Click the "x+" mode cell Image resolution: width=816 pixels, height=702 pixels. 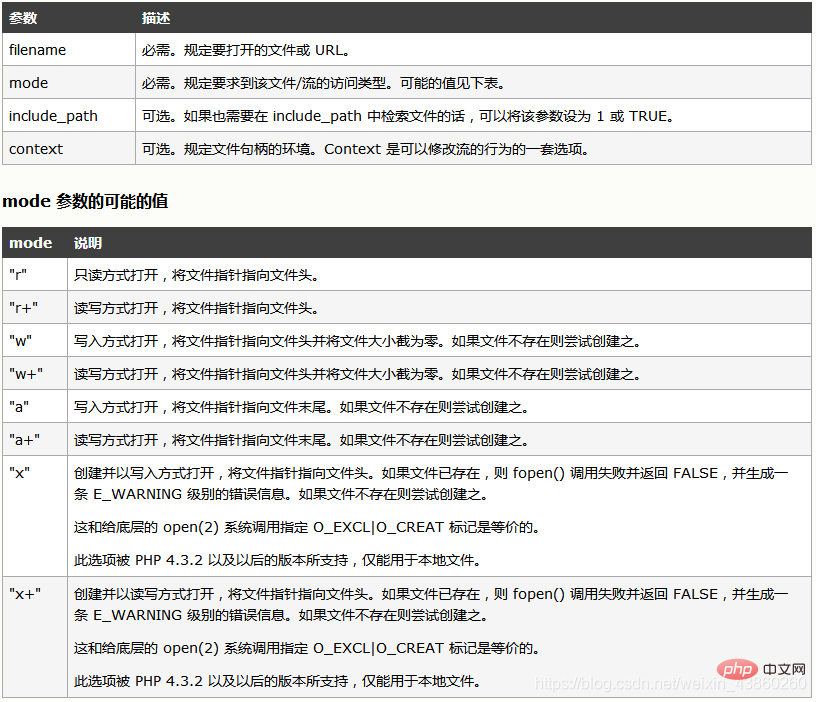pyautogui.click(x=25, y=594)
